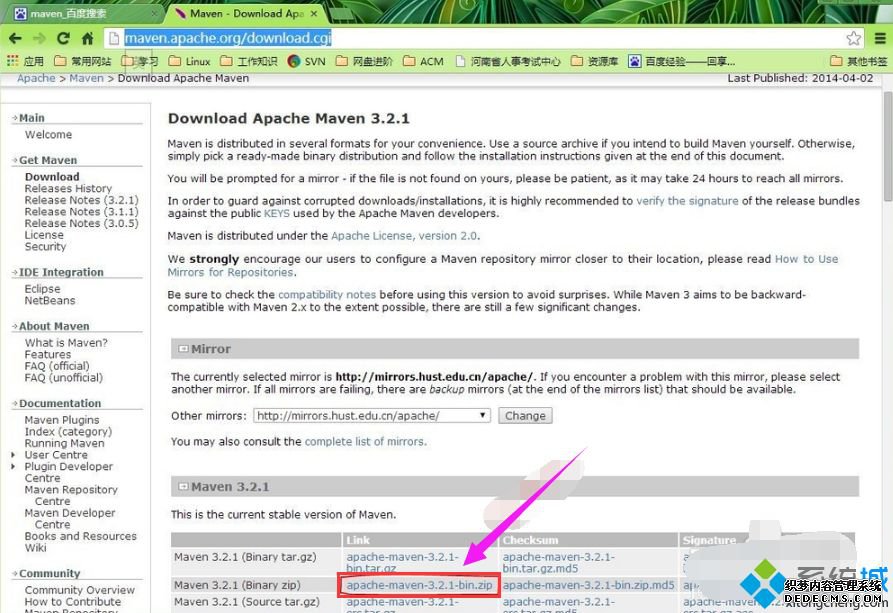Click the address bar URL field
This screenshot has height=613, width=893.
(x=480, y=38)
